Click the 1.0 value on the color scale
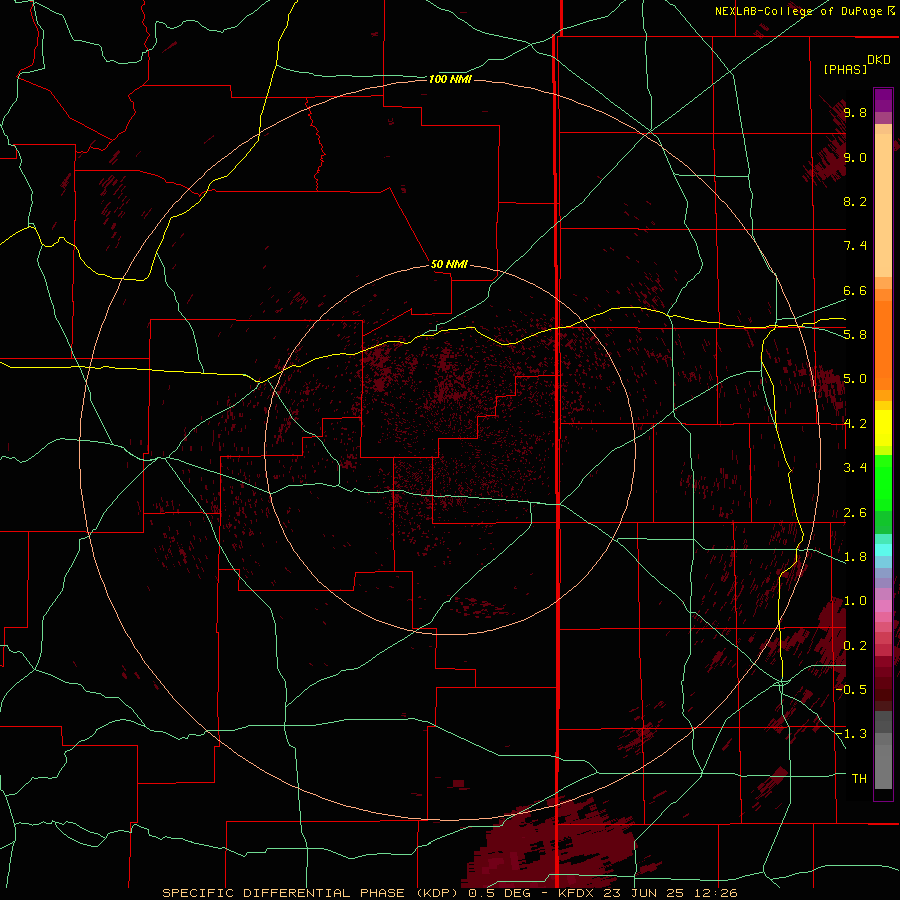The height and width of the screenshot is (900, 900). coord(855,601)
